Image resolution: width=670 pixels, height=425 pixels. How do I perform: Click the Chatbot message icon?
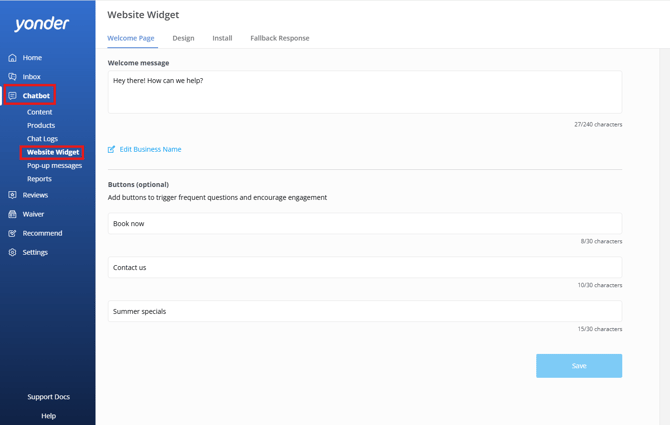12,96
